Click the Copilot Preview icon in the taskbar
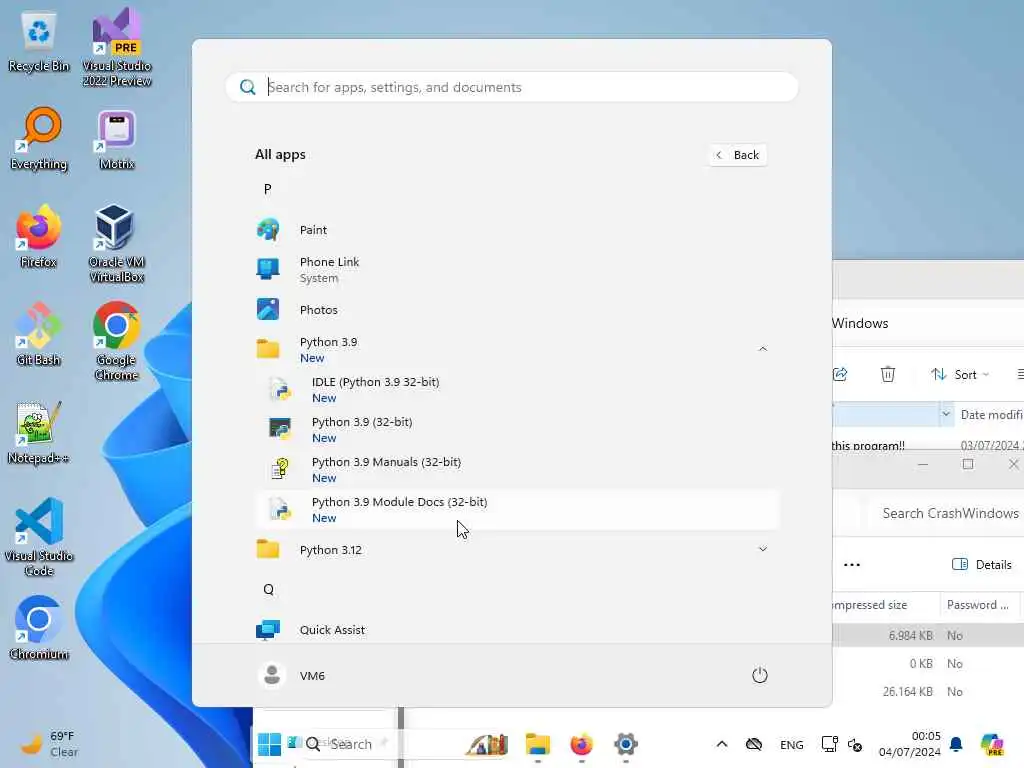The image size is (1024, 768). coord(992,744)
